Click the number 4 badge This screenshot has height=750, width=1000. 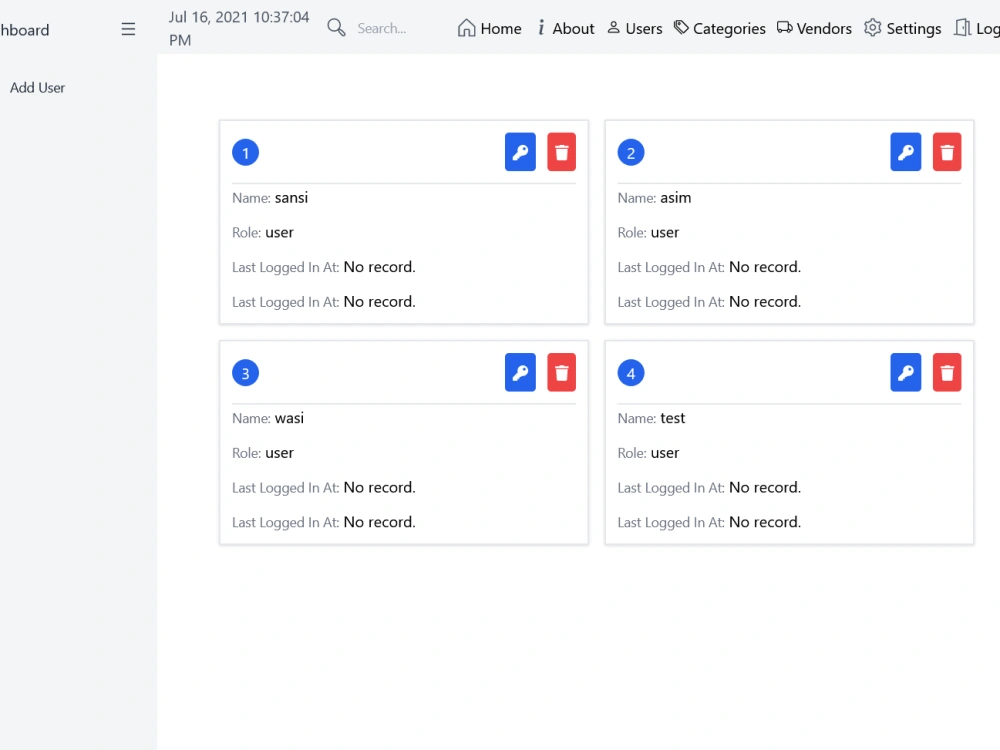coord(631,373)
